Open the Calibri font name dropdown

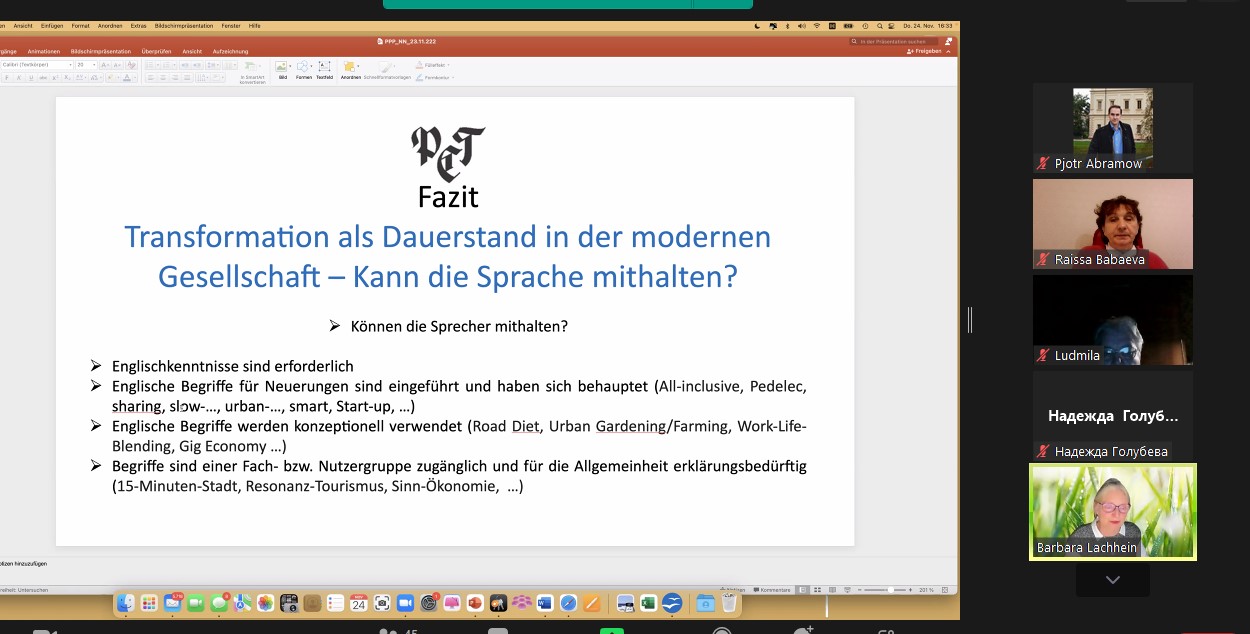(x=36, y=65)
